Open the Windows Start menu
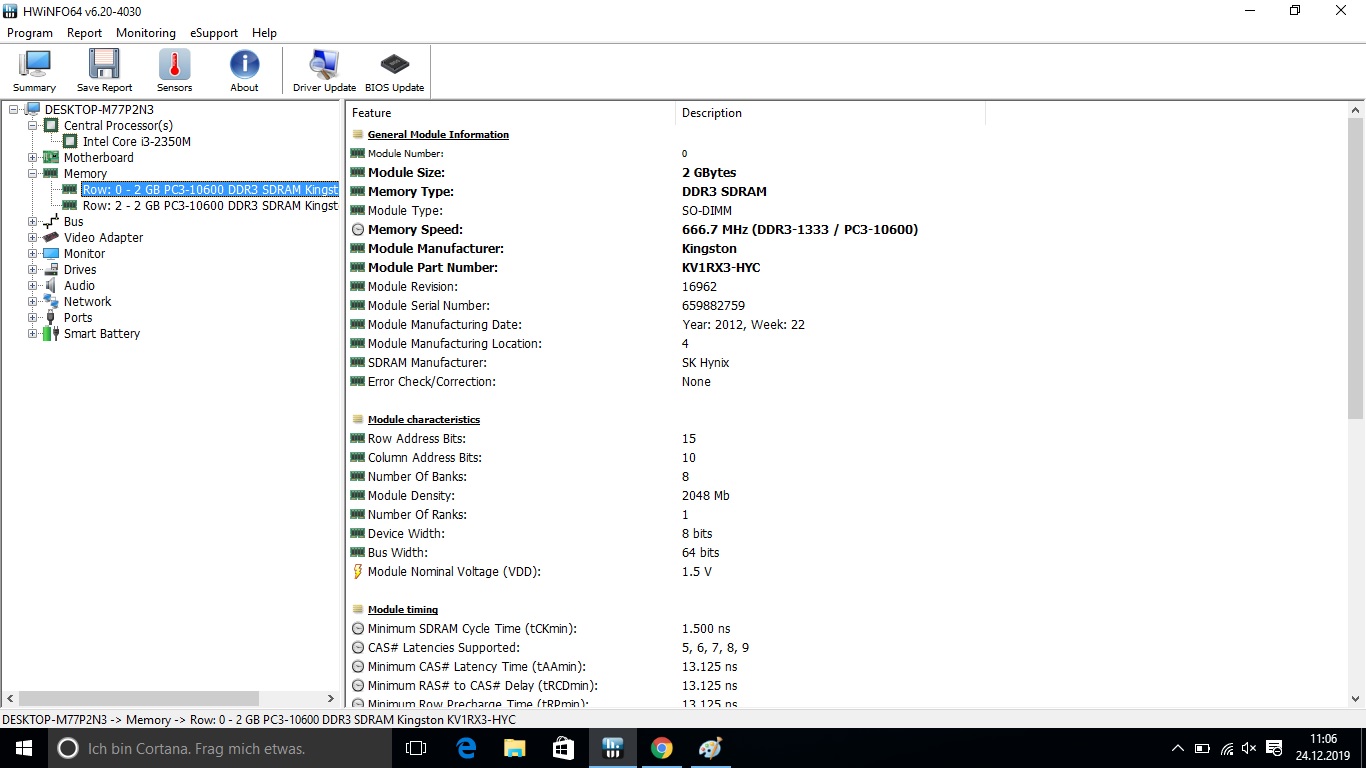This screenshot has width=1366, height=768. coord(24,748)
